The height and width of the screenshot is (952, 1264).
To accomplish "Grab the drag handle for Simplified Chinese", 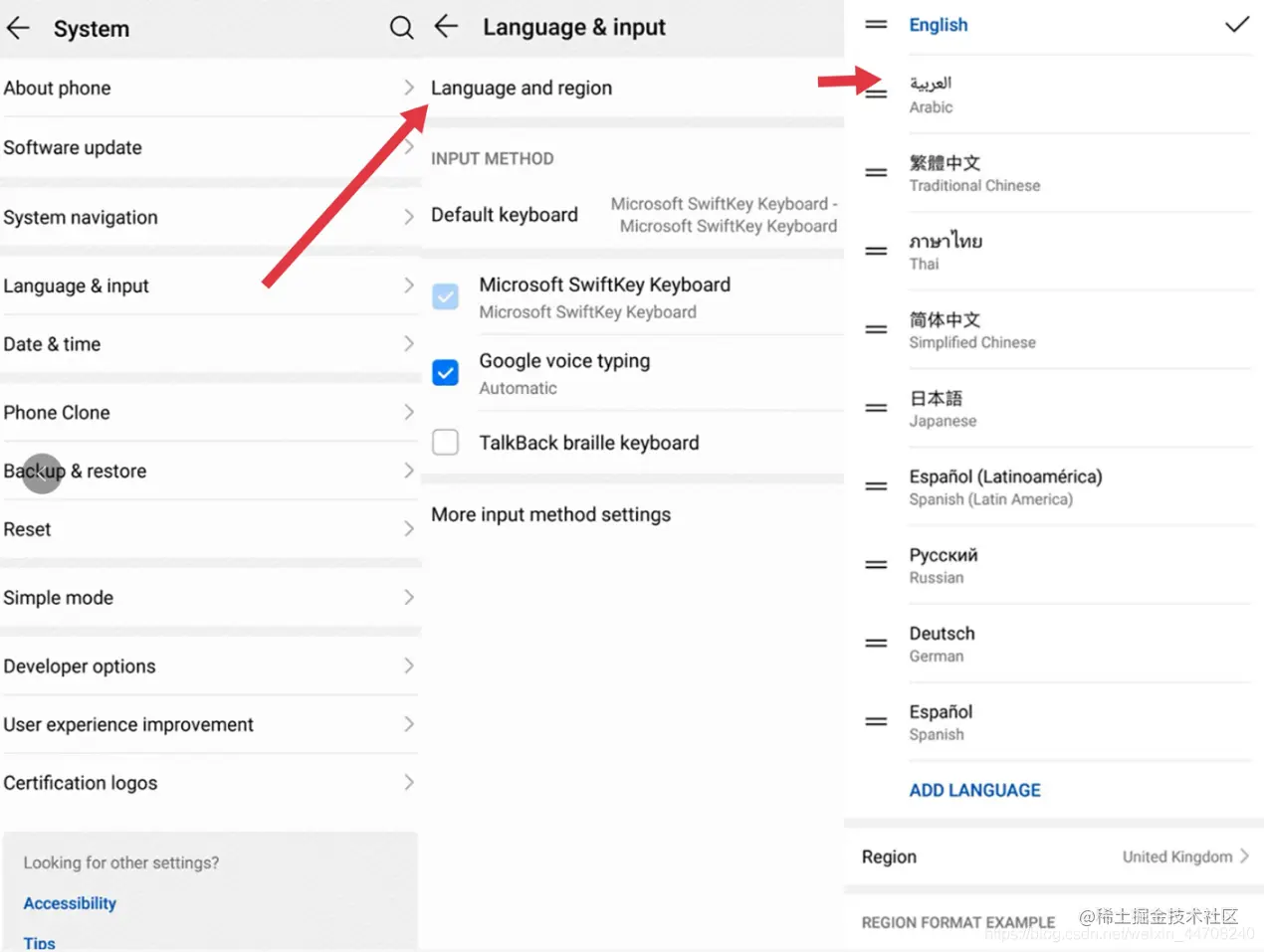I will click(x=876, y=329).
